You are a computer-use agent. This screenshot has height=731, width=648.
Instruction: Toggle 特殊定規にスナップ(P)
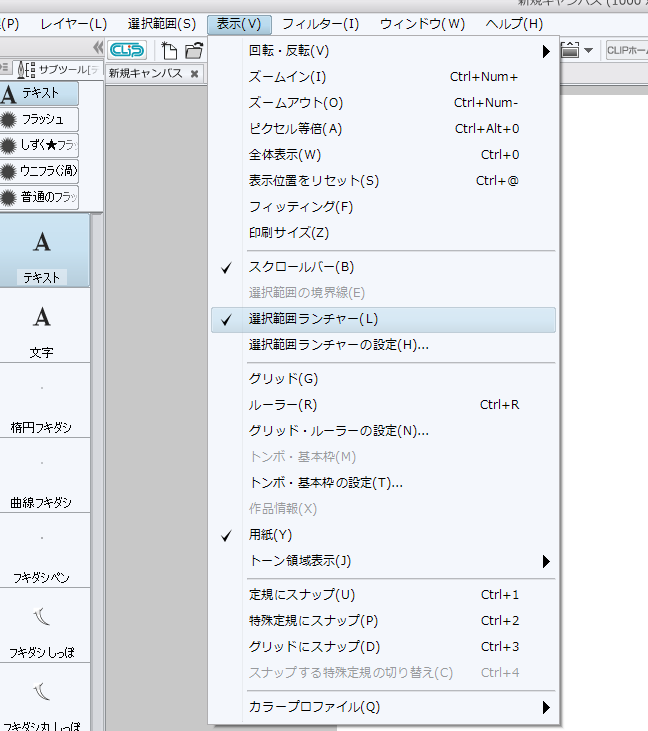tap(383, 621)
